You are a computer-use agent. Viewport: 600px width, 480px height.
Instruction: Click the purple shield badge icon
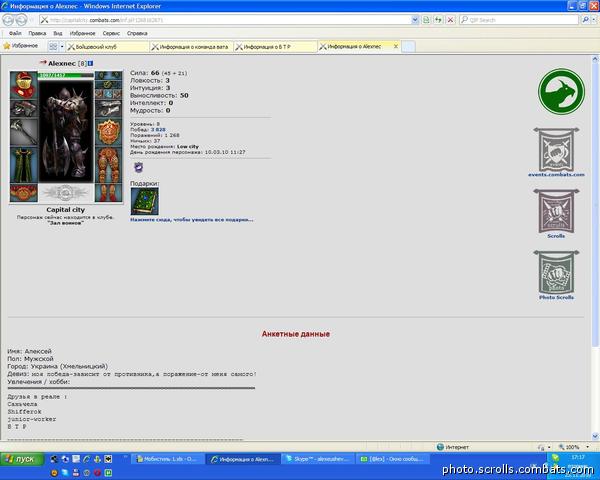click(139, 167)
